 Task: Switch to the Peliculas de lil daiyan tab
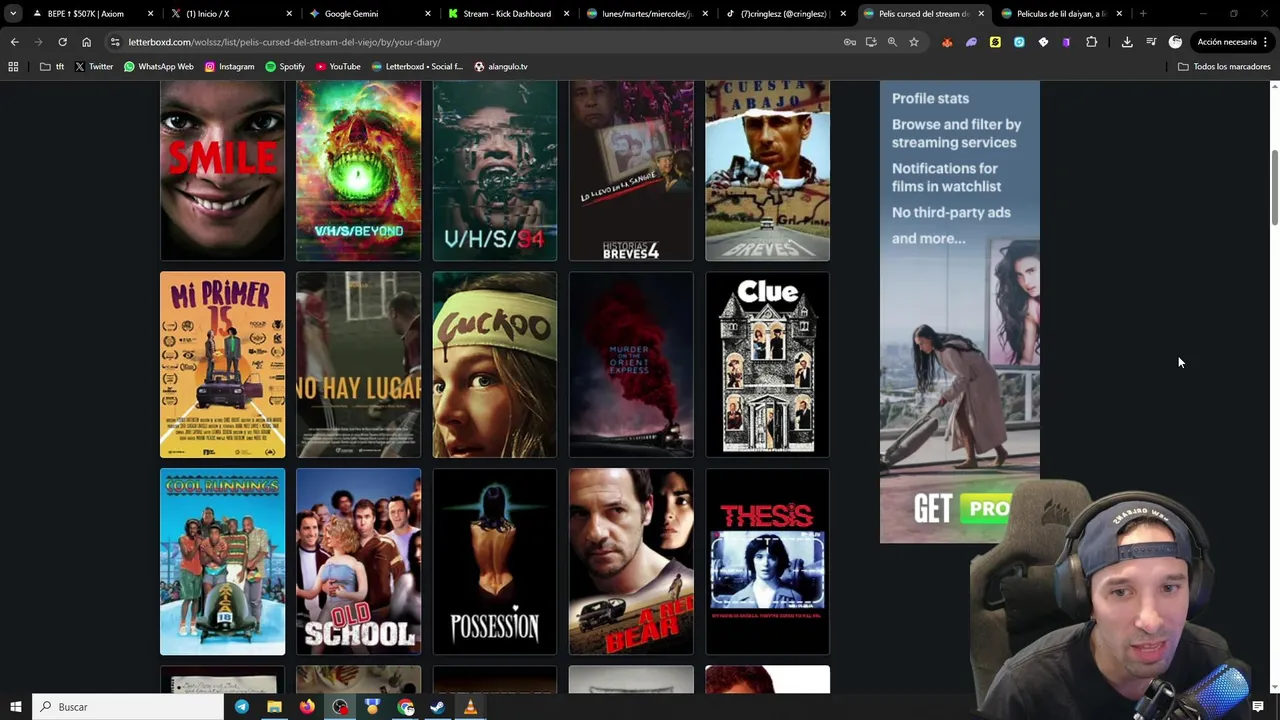pos(1060,14)
